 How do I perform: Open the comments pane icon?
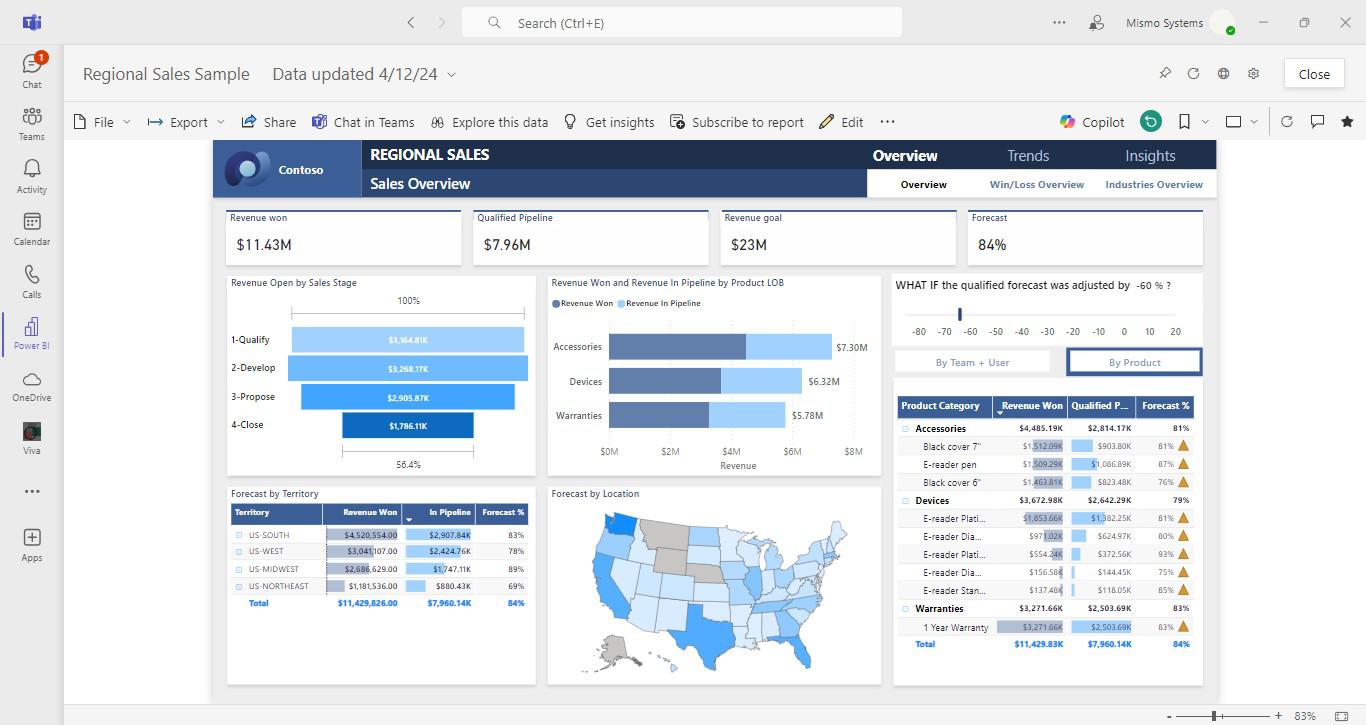click(1317, 122)
